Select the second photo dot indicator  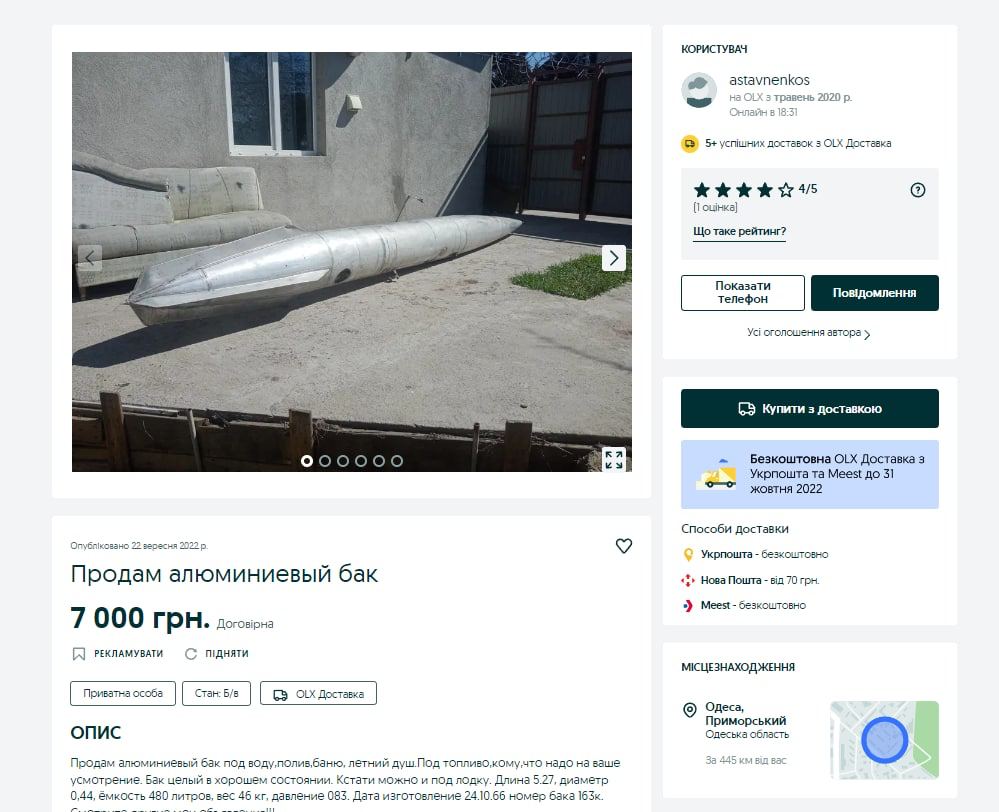click(x=325, y=461)
